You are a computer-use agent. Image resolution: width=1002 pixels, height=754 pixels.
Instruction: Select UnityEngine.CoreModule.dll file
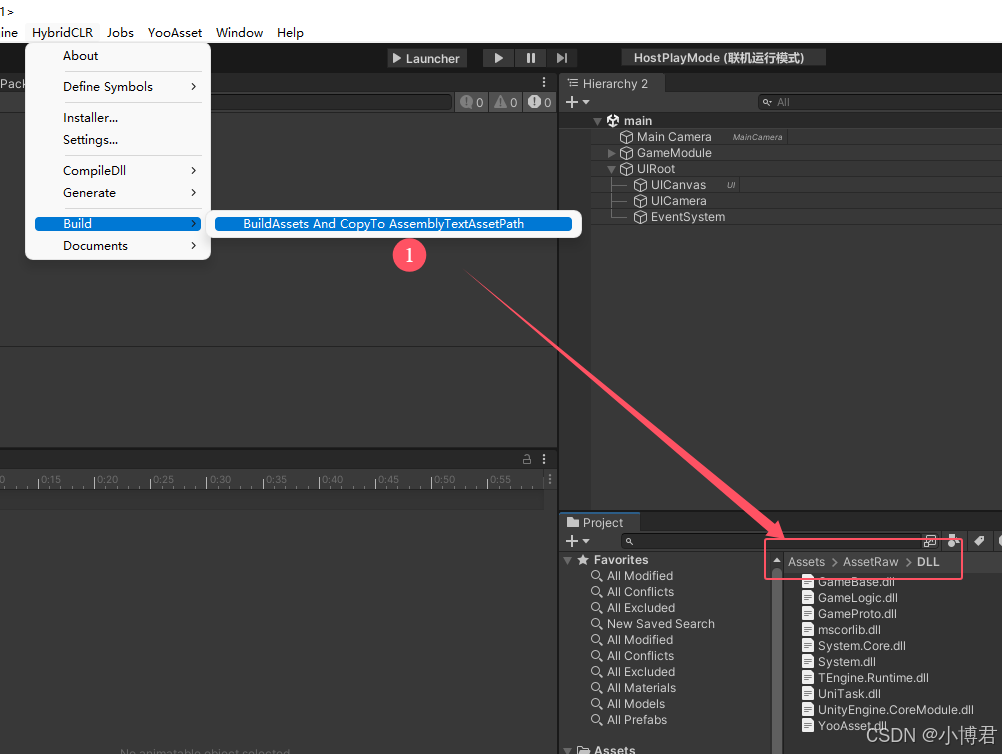888,709
